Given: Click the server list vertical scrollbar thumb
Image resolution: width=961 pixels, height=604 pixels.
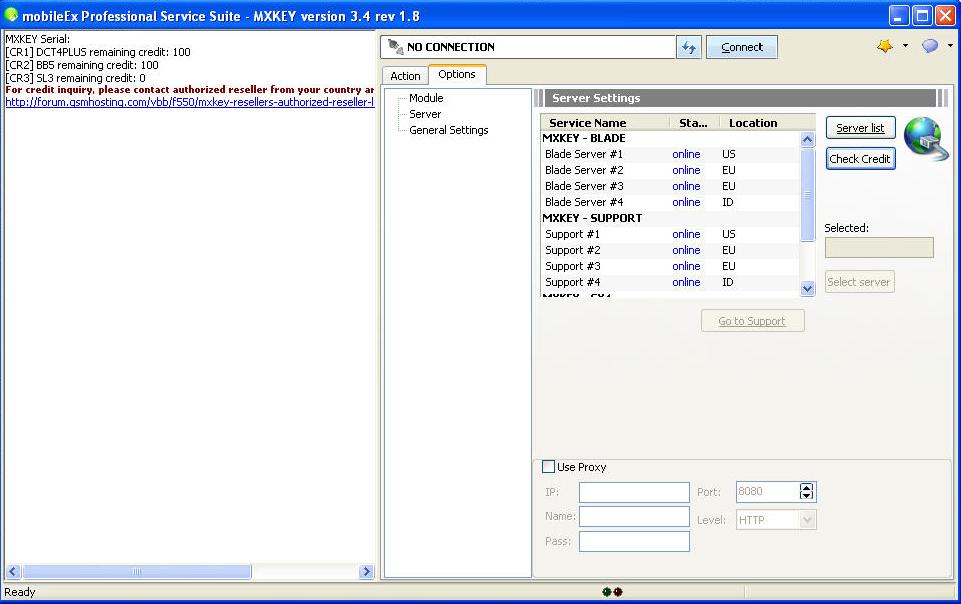Looking at the screenshot, I should tap(808, 195).
